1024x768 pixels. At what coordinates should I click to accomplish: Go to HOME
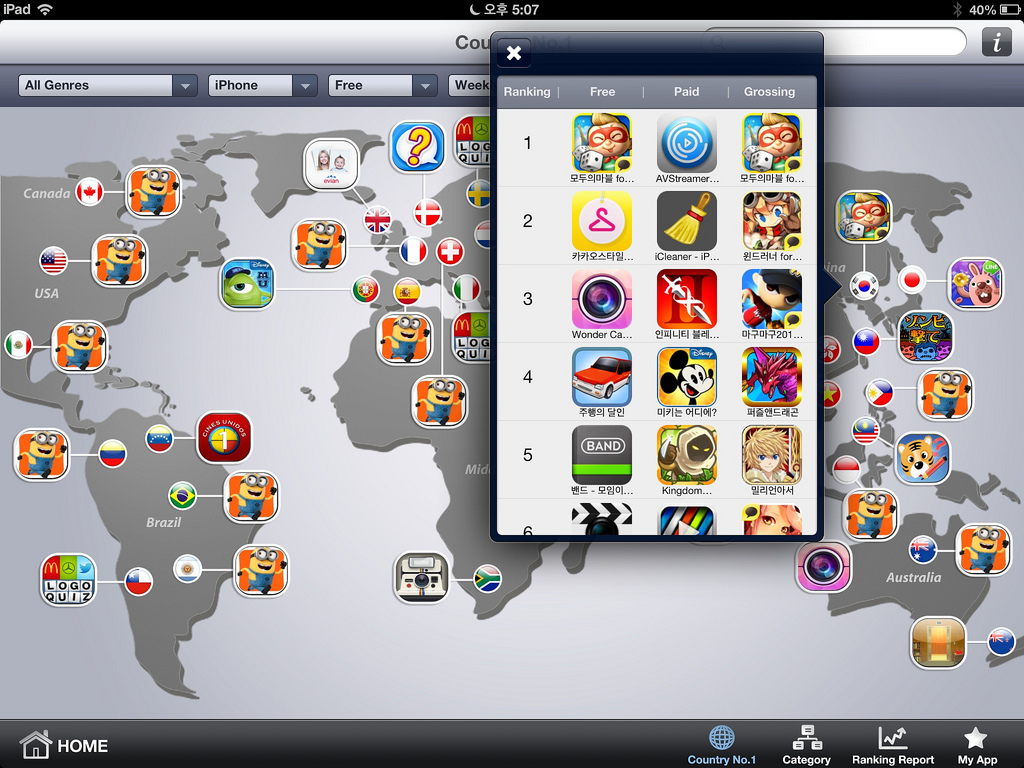[x=64, y=745]
